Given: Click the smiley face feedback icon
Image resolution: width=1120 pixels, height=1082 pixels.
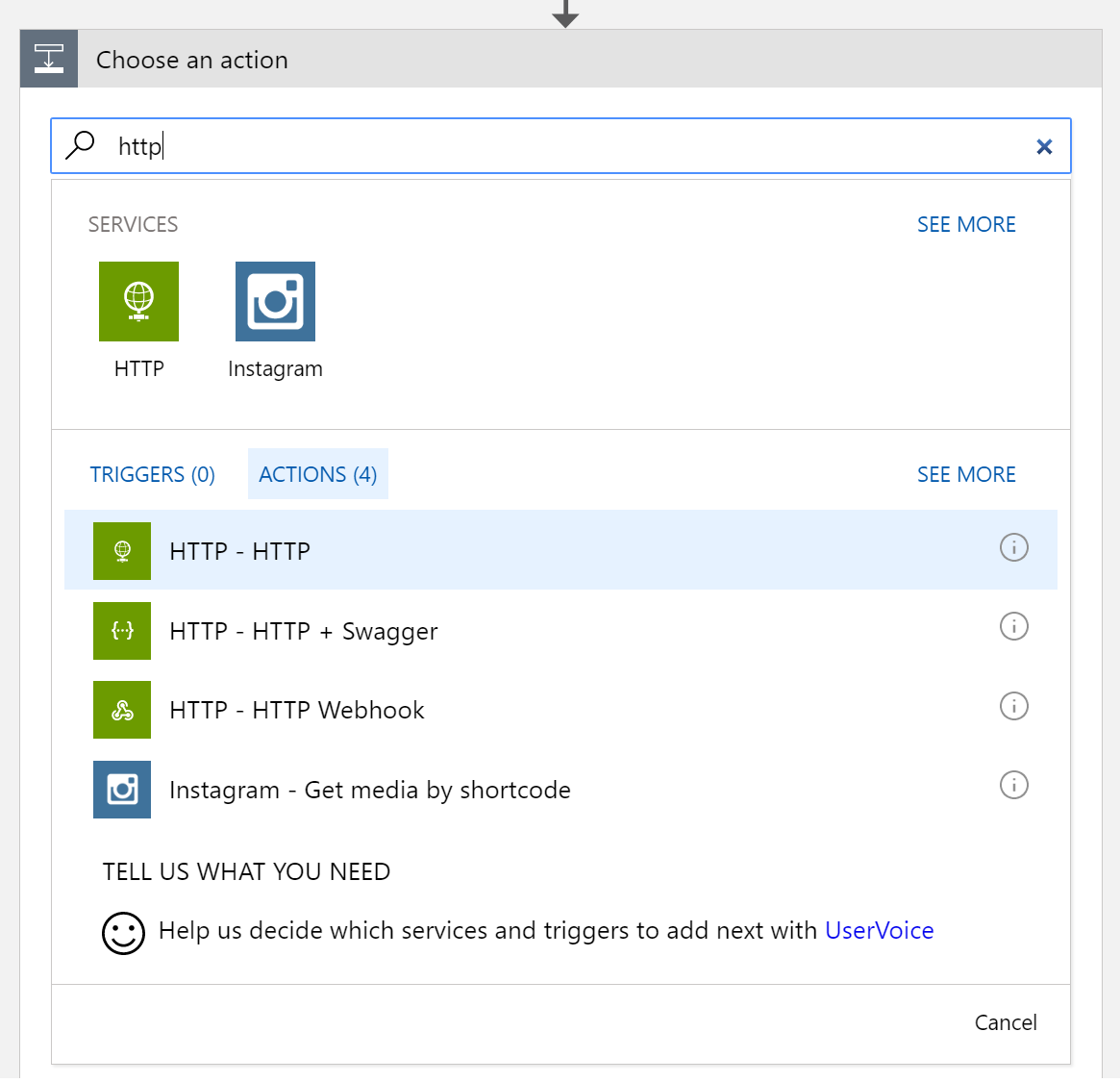Looking at the screenshot, I should click(123, 932).
